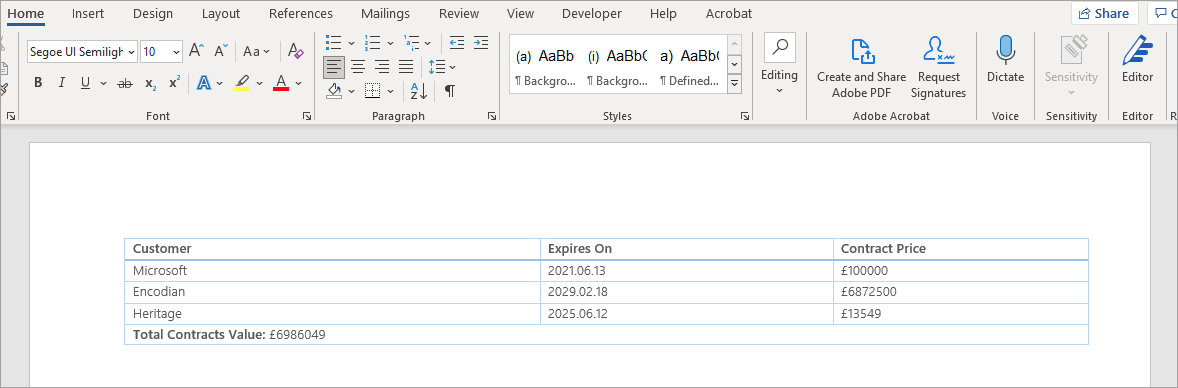Click the numbered list icon
The width and height of the screenshot is (1178, 388).
(x=372, y=42)
